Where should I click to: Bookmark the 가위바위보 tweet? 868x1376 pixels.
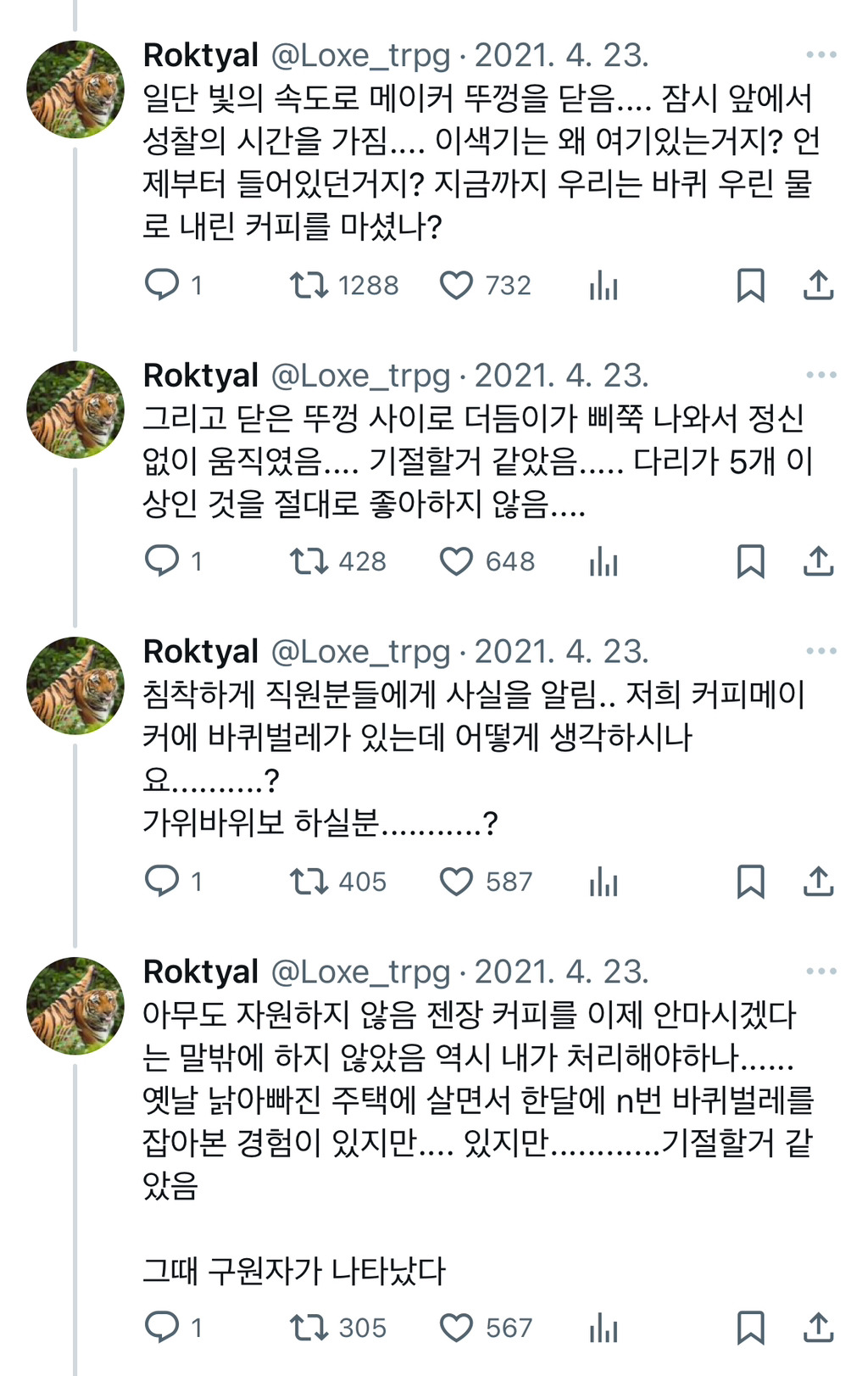pyautogui.click(x=750, y=882)
